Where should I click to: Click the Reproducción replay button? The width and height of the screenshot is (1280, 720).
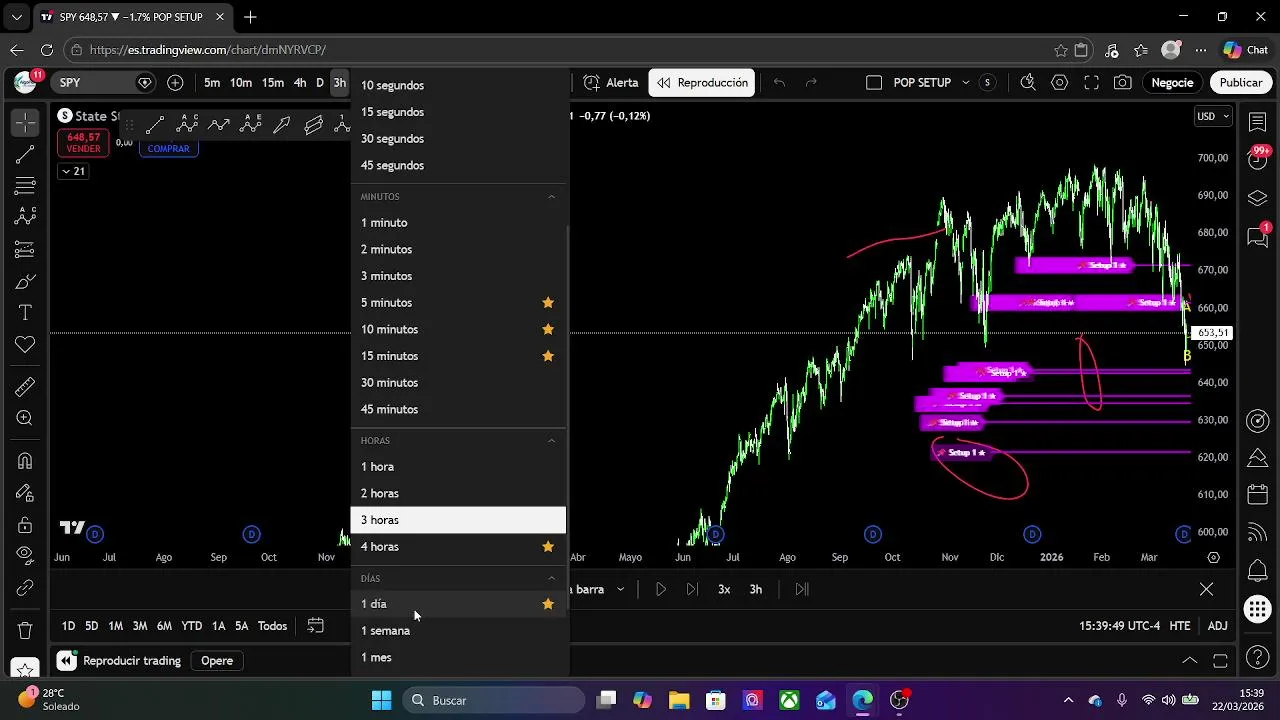701,83
